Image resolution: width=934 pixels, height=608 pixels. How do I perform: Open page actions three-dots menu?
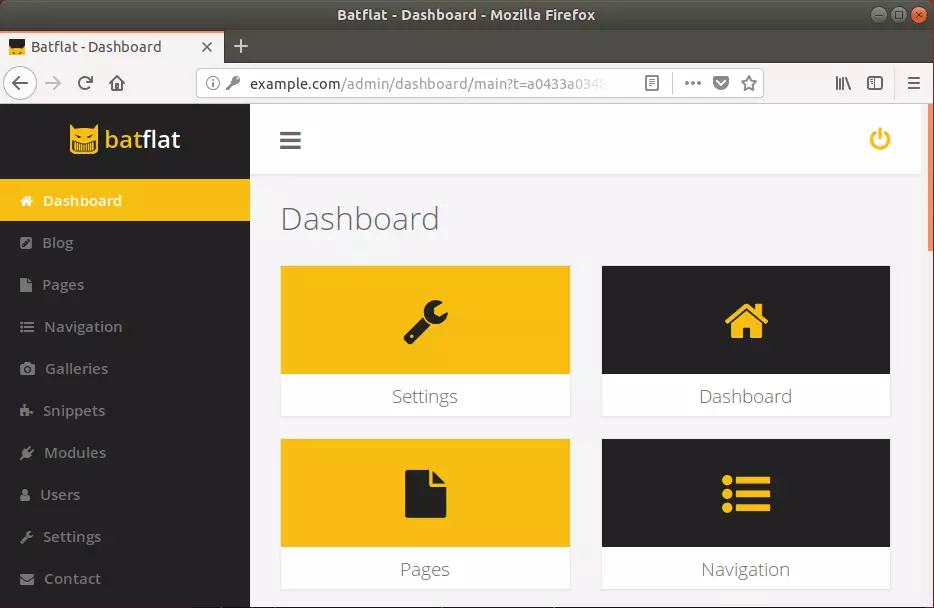(x=692, y=83)
